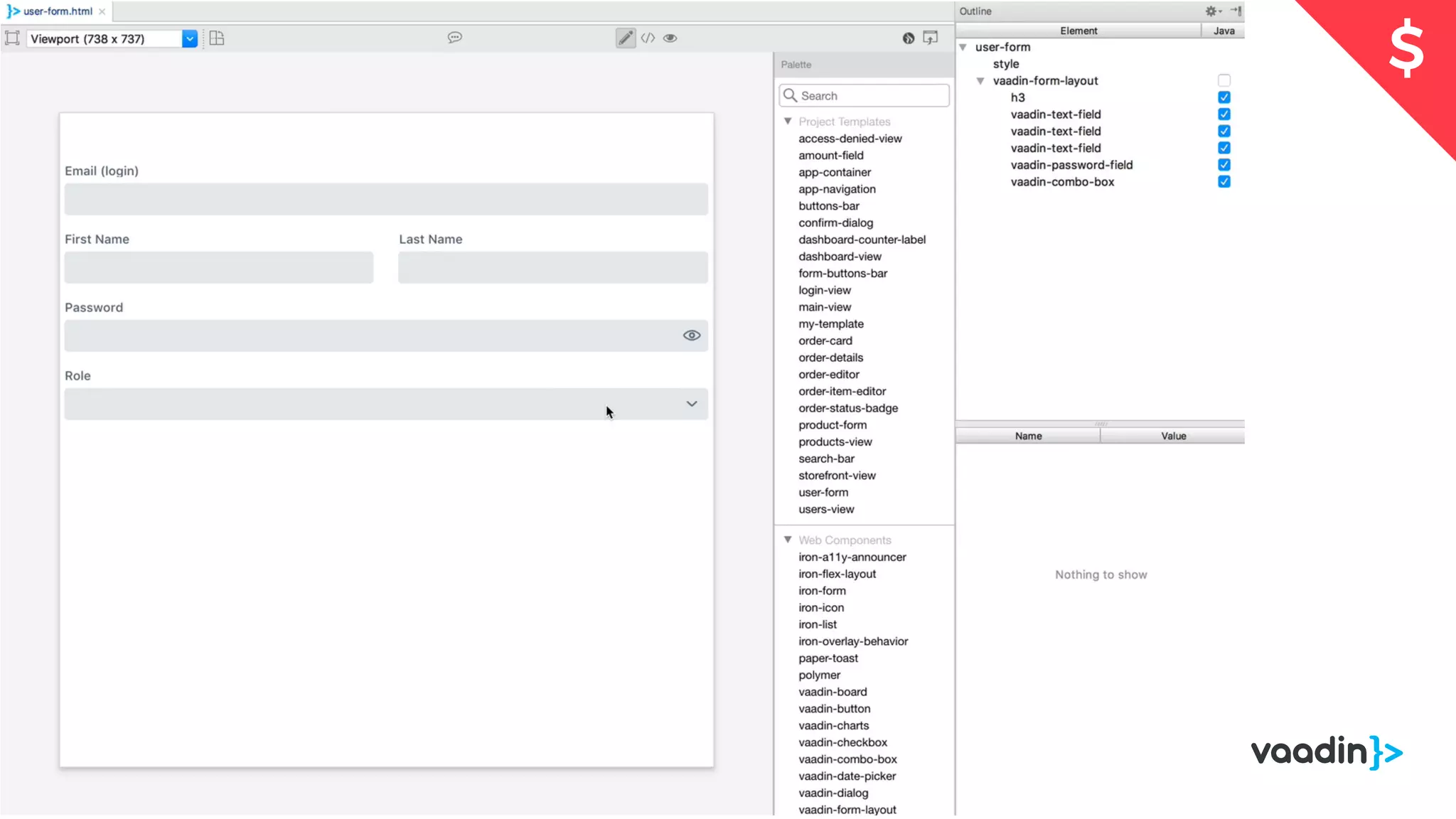Click the layout panes icon beside viewport
Viewport: 1456px width, 819px height.
pyautogui.click(x=217, y=38)
